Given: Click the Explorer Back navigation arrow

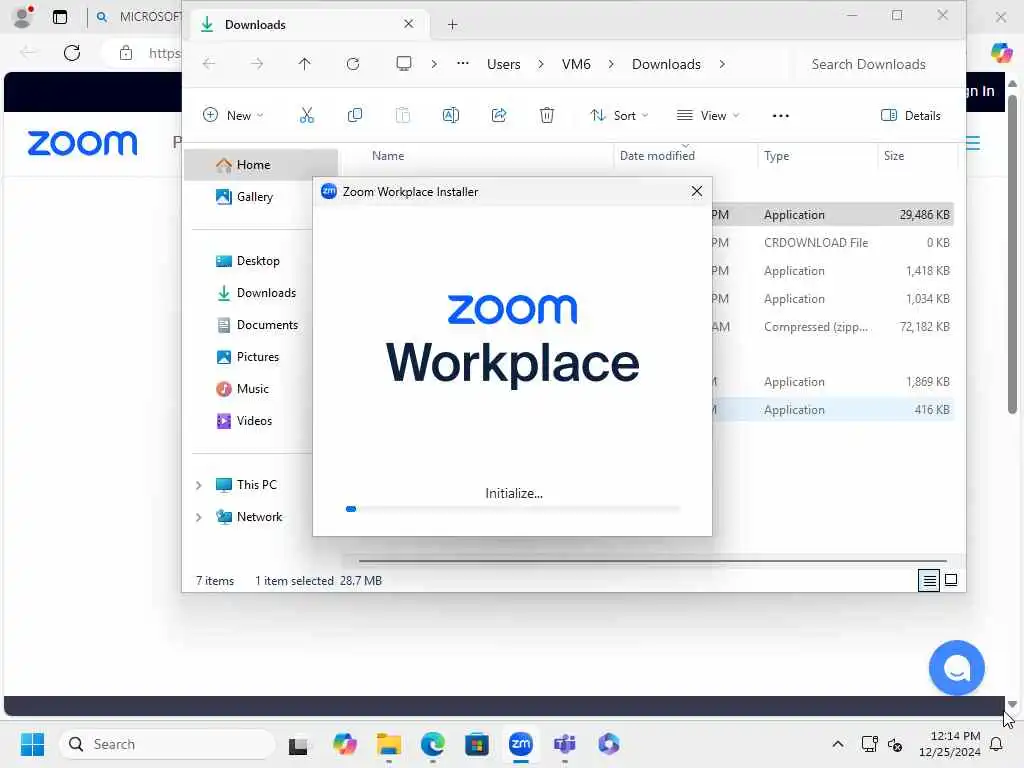Looking at the screenshot, I should 209,64.
